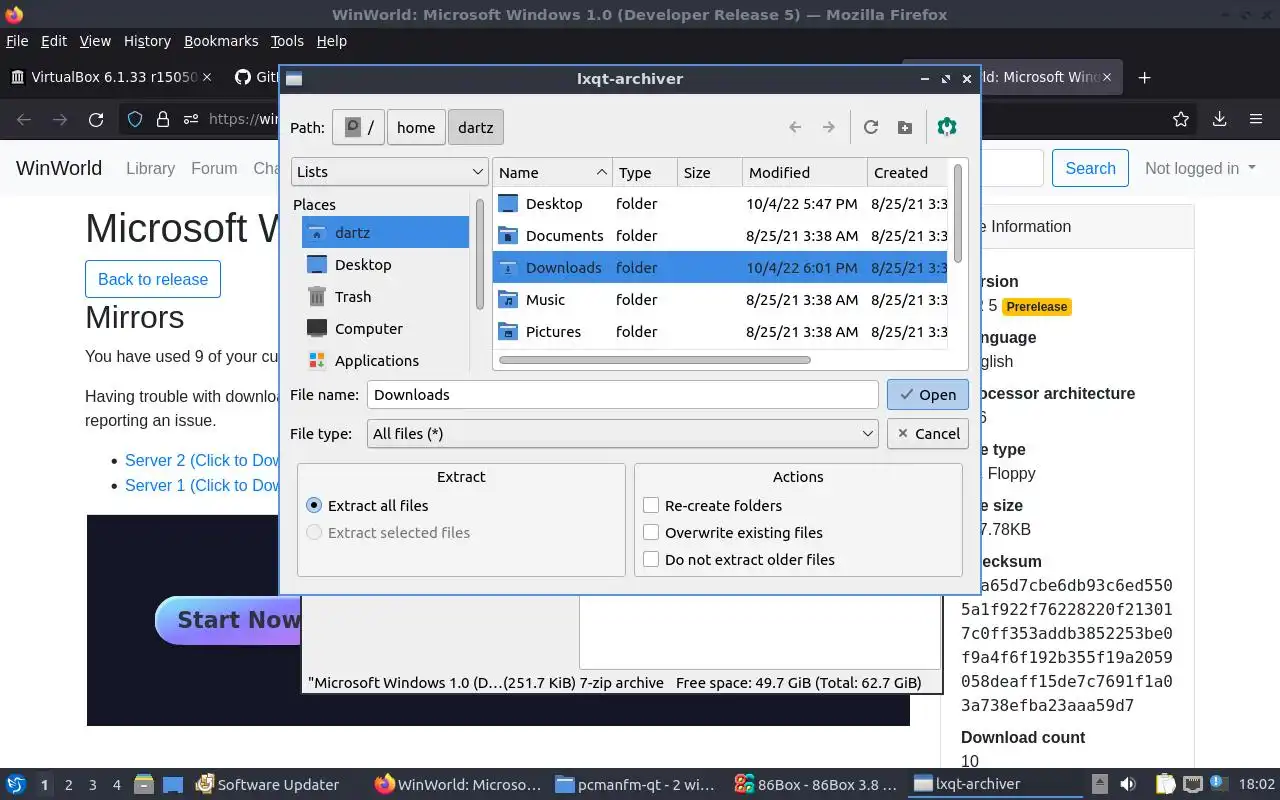Click the home path segment button
The image size is (1280, 800).
click(416, 127)
